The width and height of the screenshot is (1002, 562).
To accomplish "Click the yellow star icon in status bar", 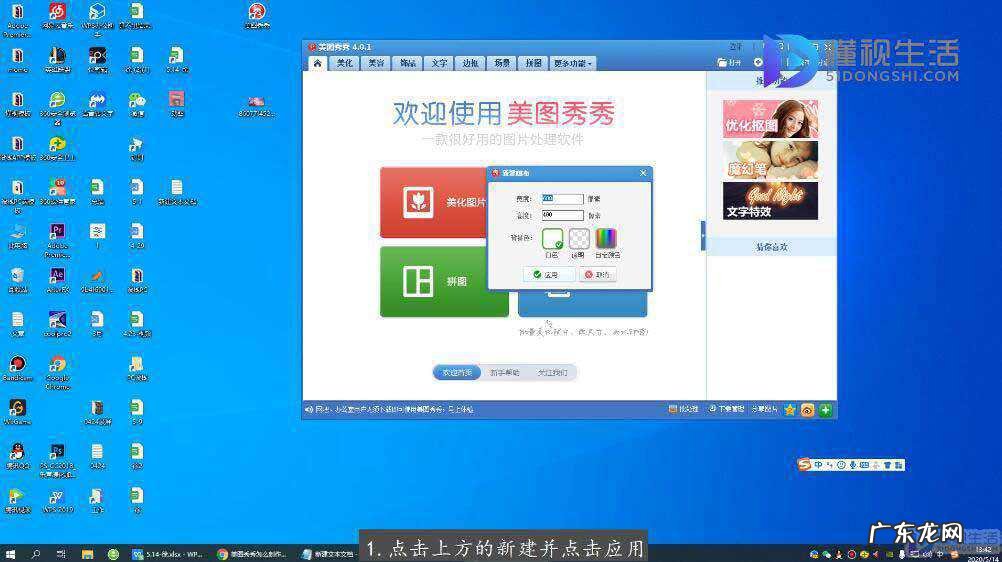I will 790,410.
